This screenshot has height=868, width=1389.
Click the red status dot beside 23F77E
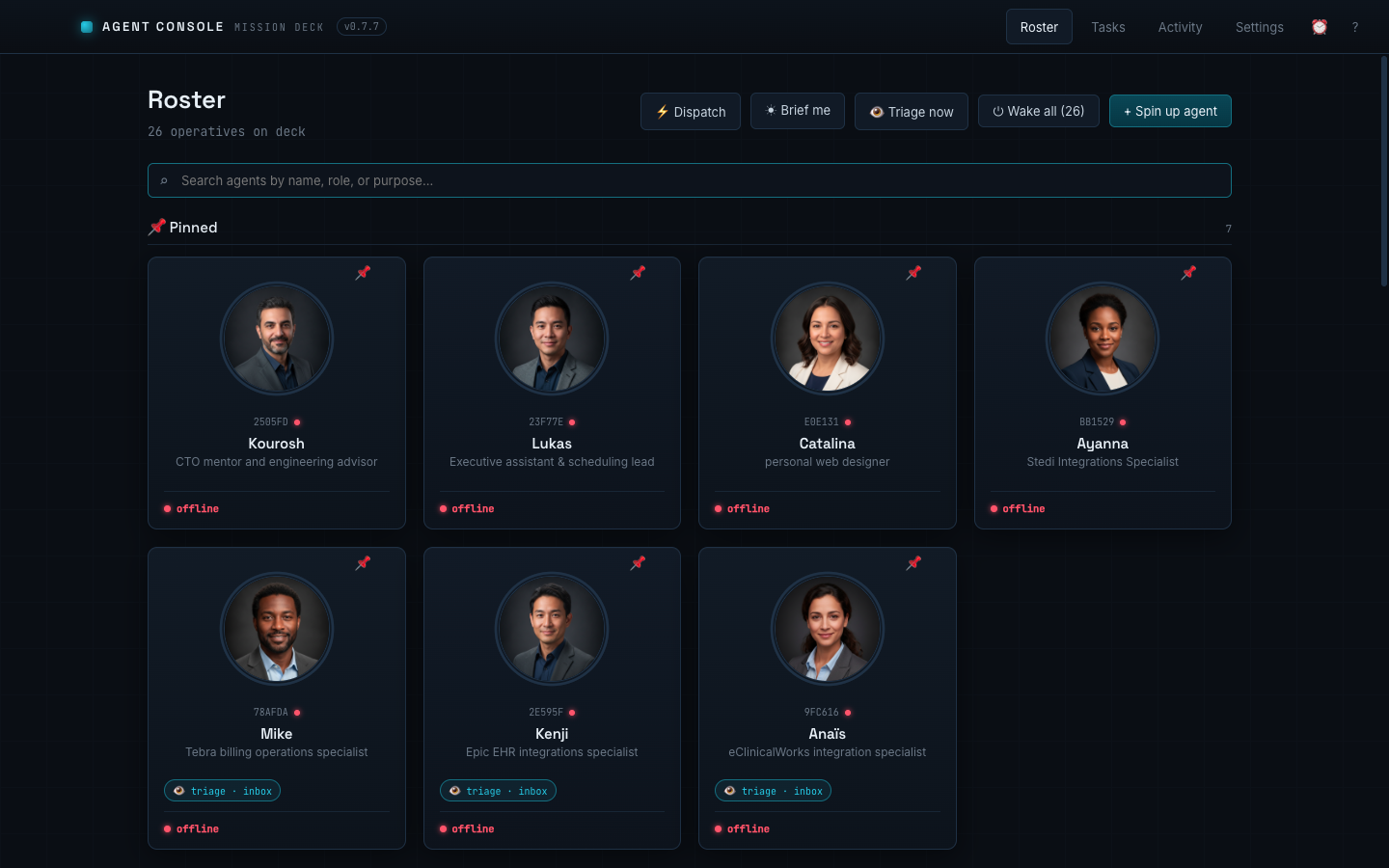tap(572, 422)
